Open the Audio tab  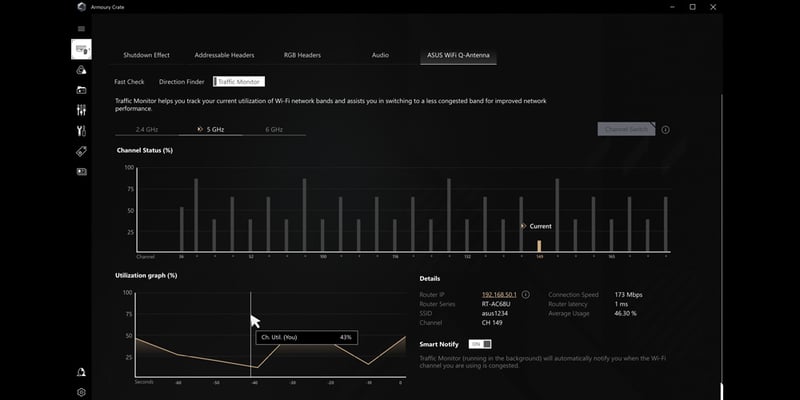tap(380, 55)
